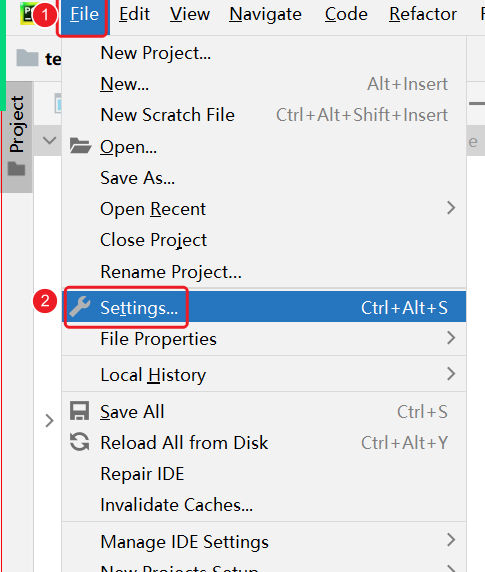Expand the File Properties submenu arrow
The height and width of the screenshot is (572, 485).
(451, 338)
